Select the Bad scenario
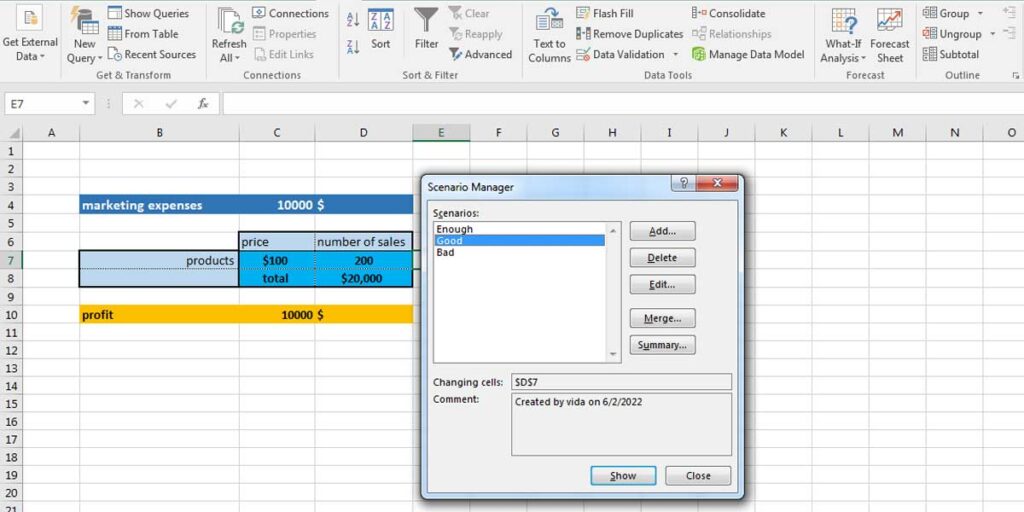This screenshot has height=512, width=1024. click(x=520, y=252)
